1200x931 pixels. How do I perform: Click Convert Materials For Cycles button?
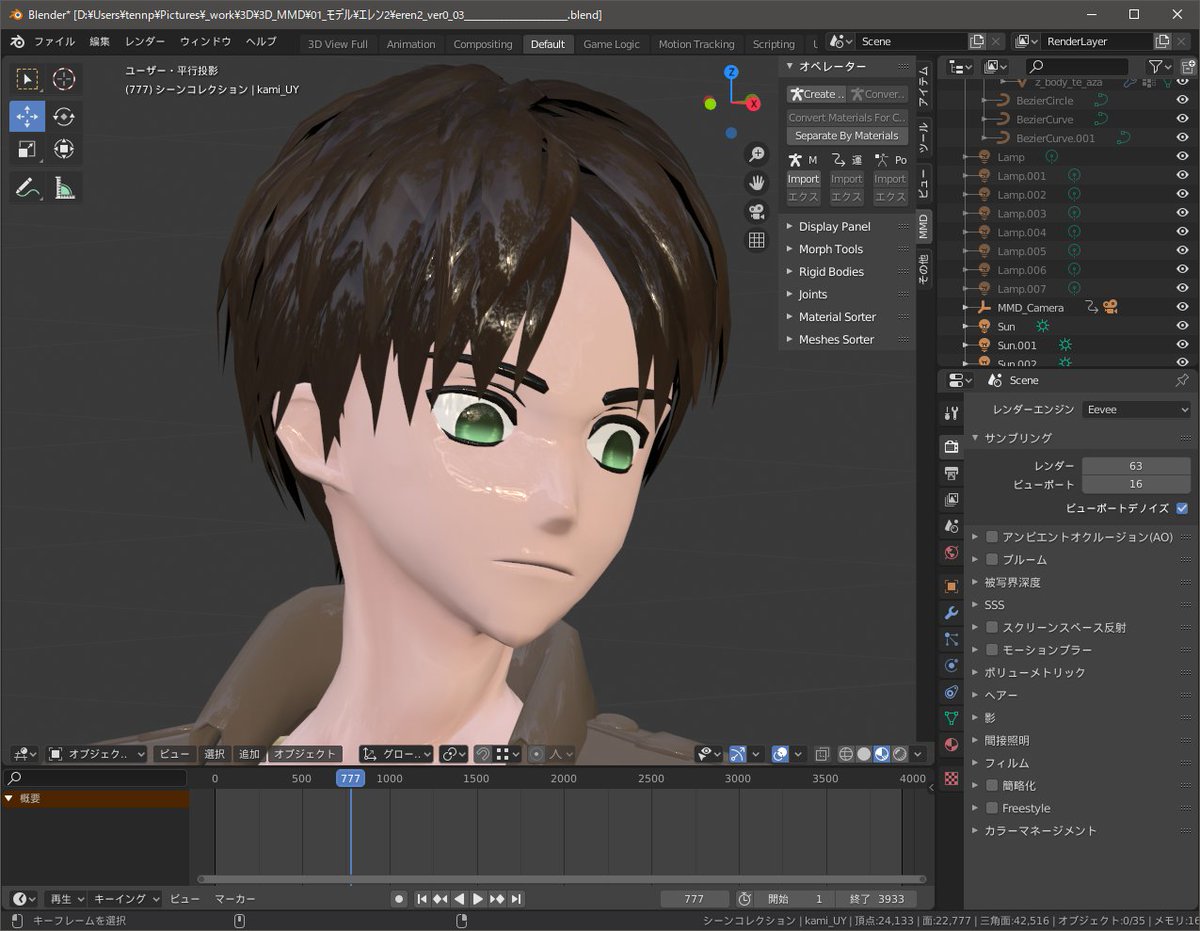click(x=846, y=117)
